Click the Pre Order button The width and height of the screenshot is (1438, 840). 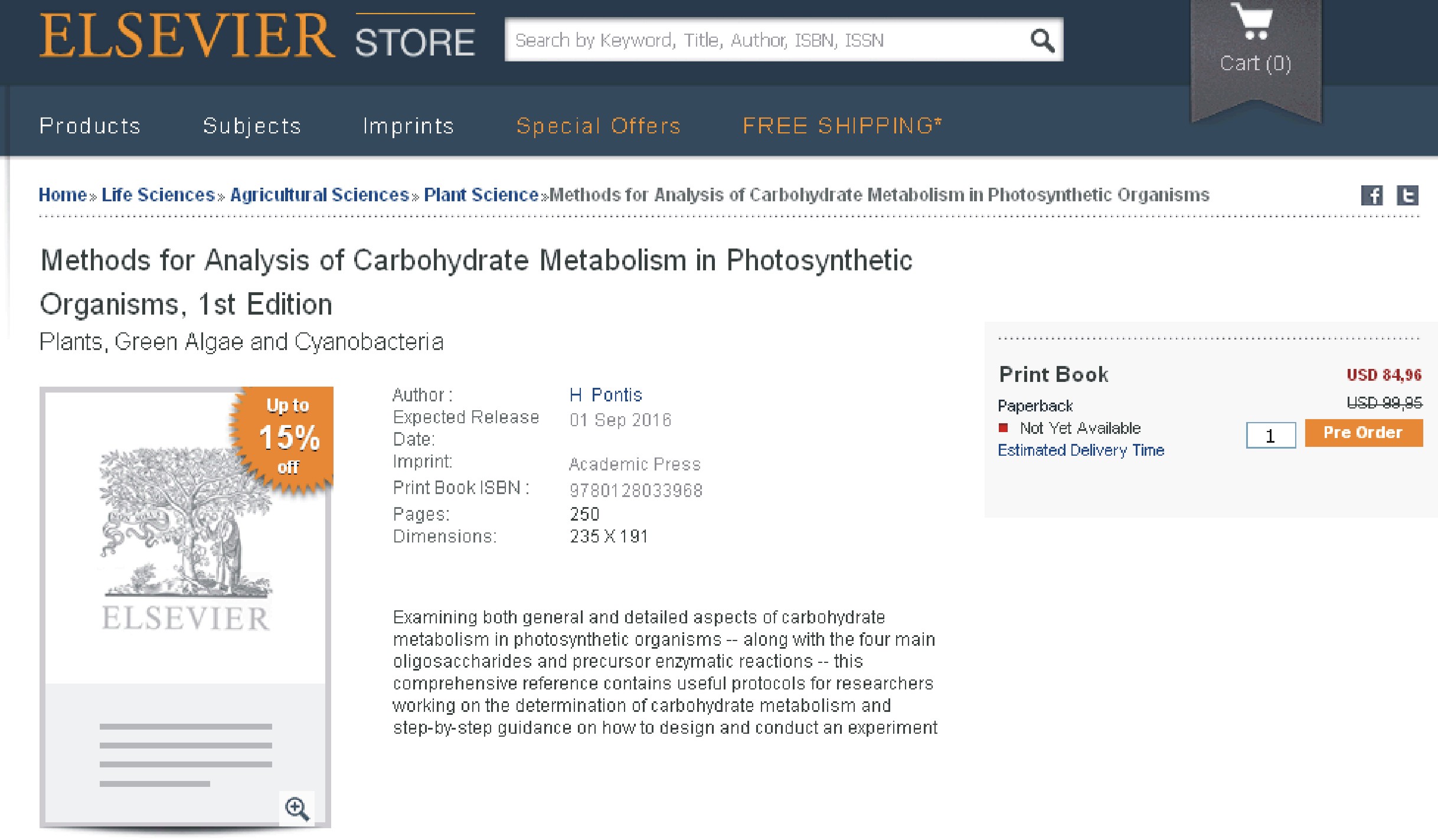click(1364, 433)
